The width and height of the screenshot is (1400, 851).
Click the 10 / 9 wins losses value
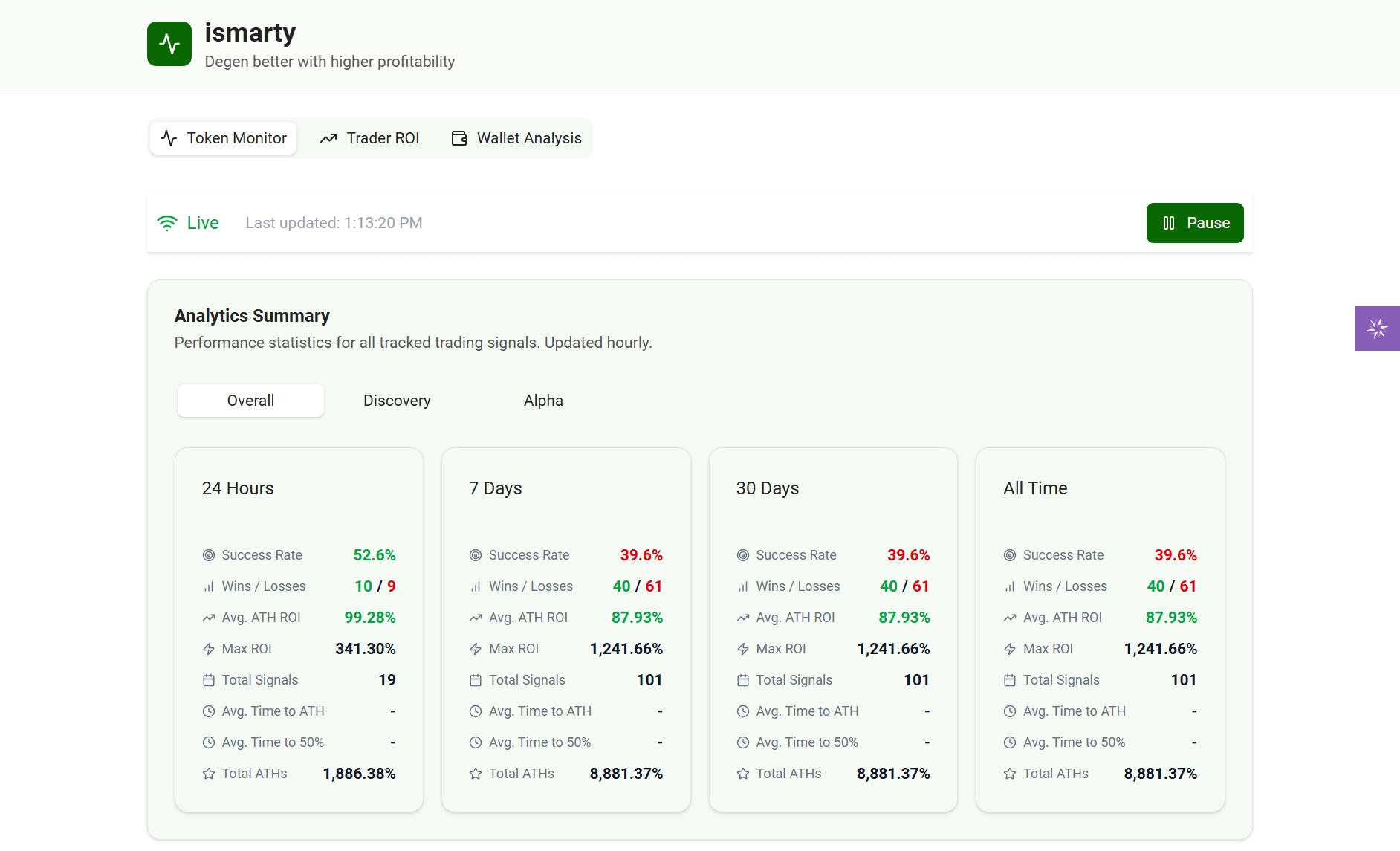pos(375,586)
